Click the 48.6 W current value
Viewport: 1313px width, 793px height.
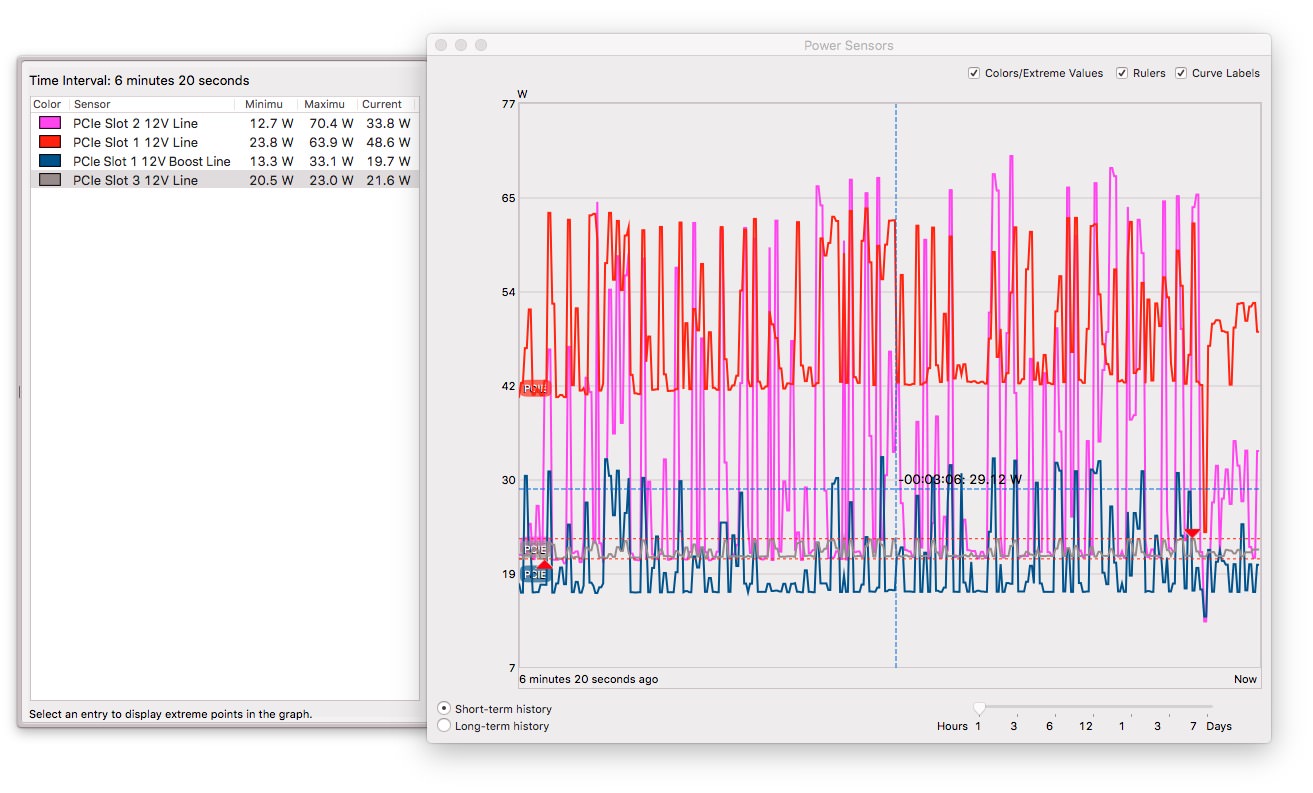[x=387, y=142]
